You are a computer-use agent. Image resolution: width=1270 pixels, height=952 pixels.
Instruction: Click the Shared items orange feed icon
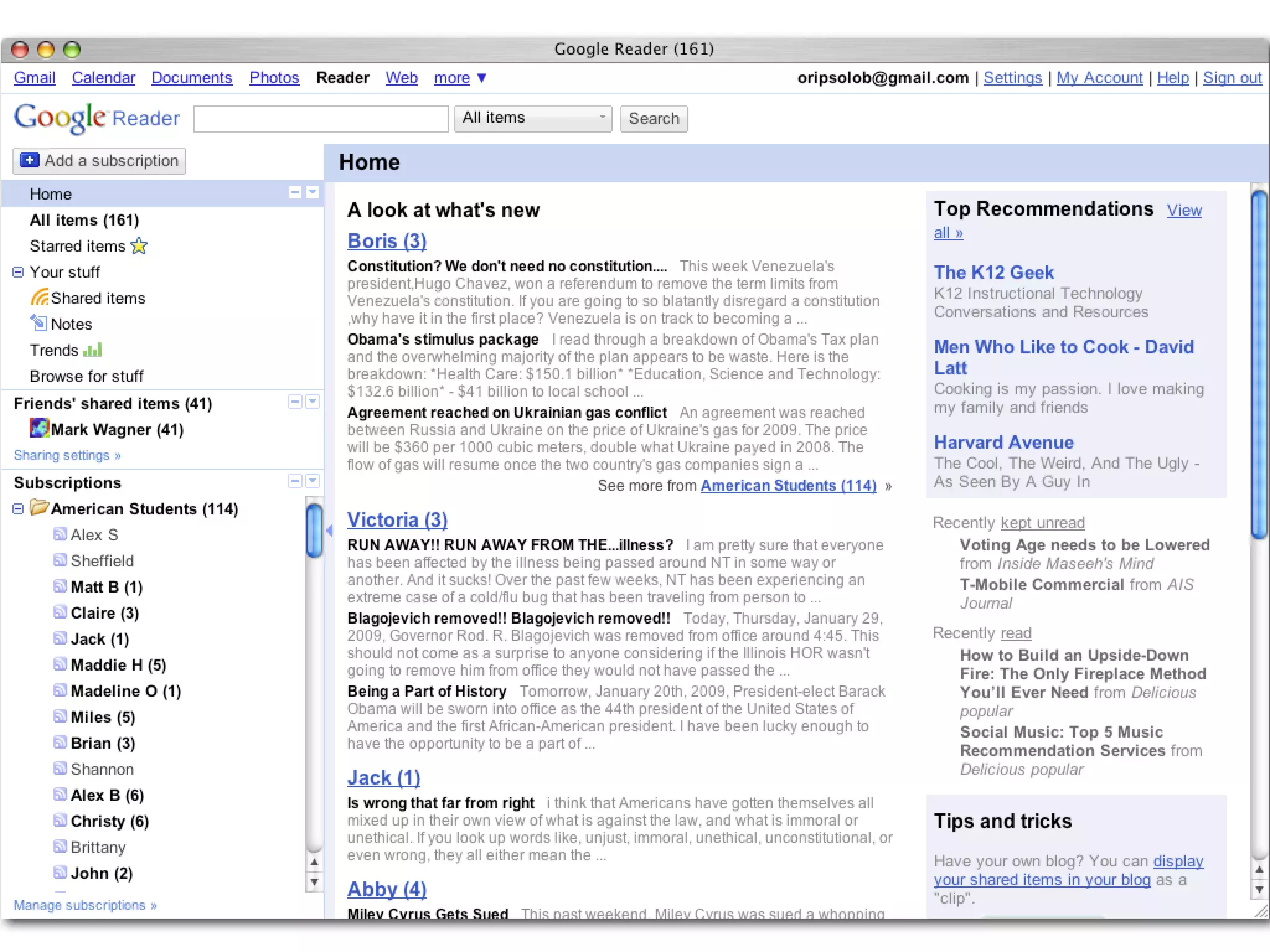pyautogui.click(x=39, y=297)
